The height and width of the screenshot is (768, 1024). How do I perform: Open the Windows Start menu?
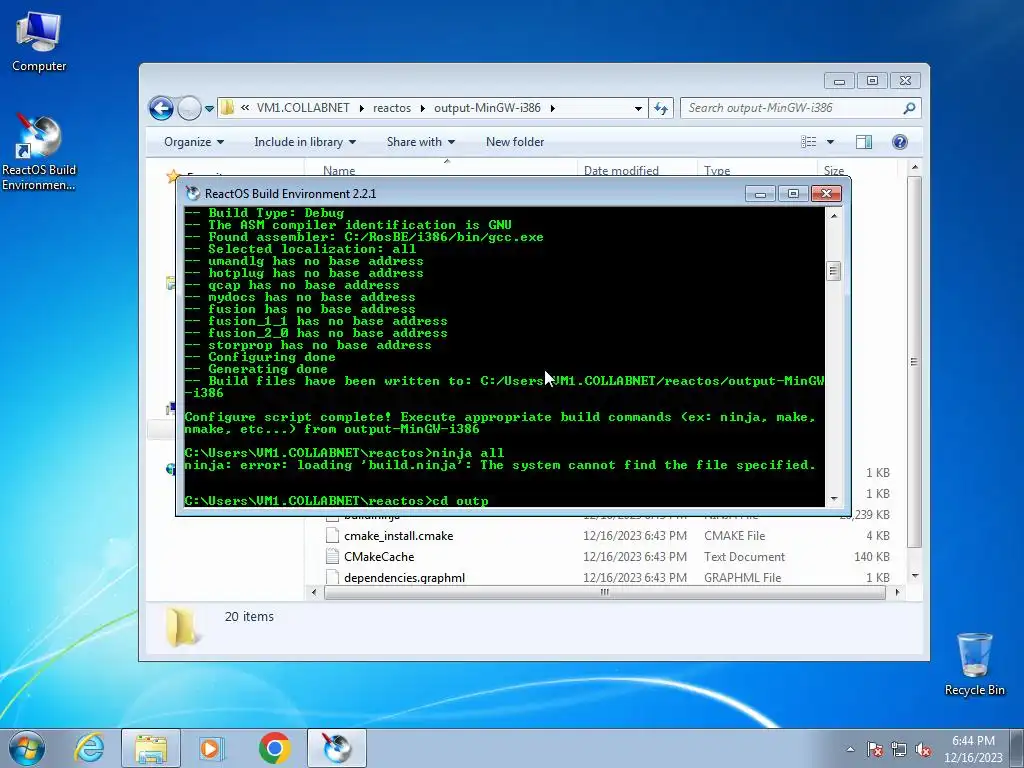27,748
